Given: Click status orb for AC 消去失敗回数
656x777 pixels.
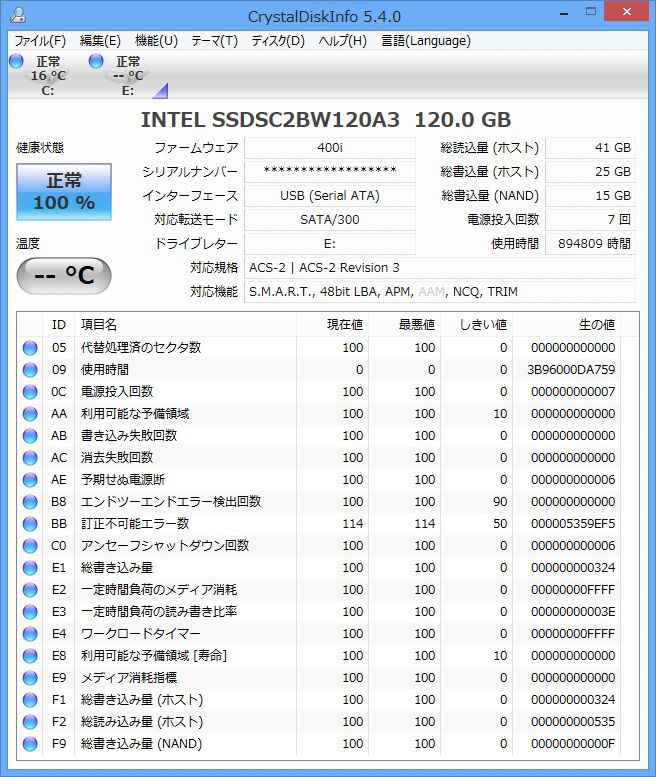Looking at the screenshot, I should pyautogui.click(x=30, y=458).
